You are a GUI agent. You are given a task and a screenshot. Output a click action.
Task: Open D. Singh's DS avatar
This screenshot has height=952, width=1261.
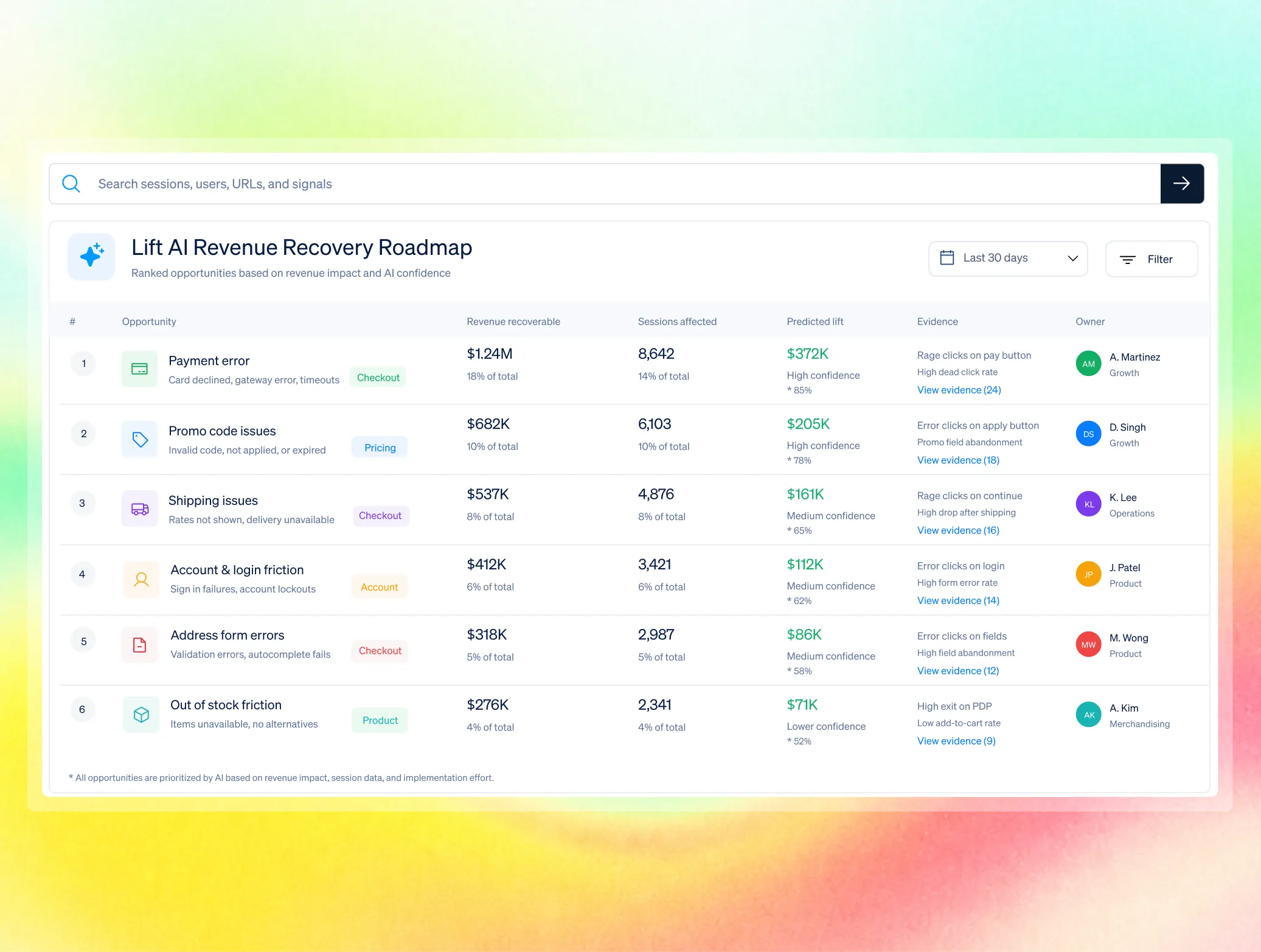coord(1088,434)
